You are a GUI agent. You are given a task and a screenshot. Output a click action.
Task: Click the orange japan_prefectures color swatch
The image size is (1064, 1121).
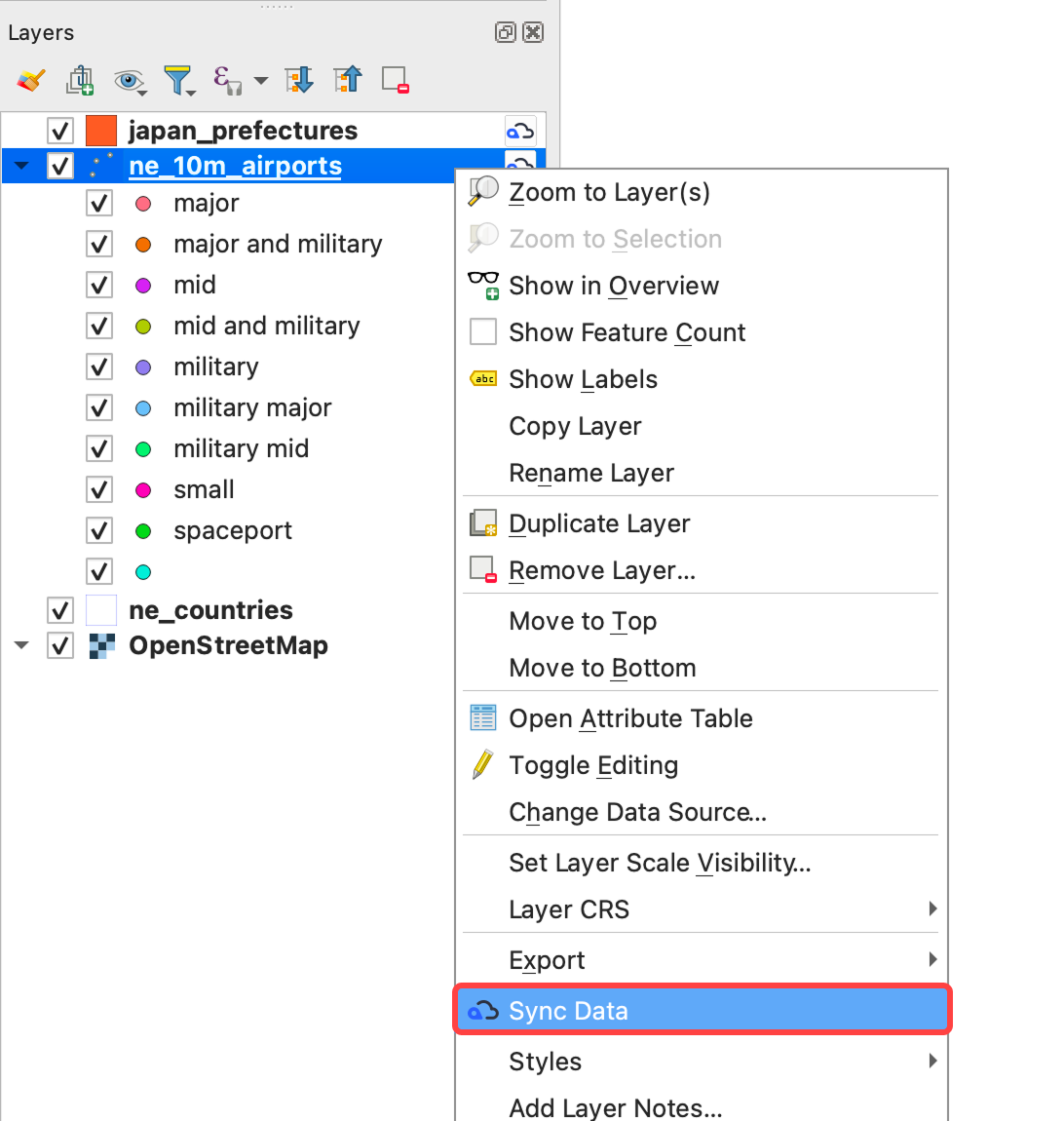(101, 131)
